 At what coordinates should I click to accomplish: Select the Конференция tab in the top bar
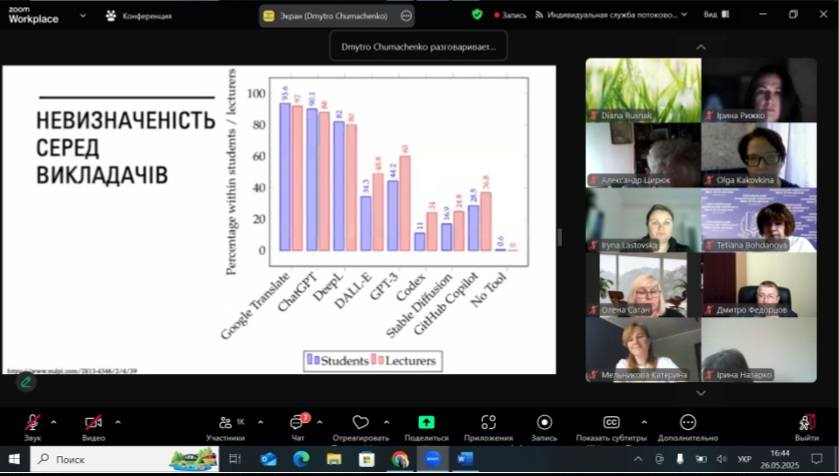click(x=139, y=16)
